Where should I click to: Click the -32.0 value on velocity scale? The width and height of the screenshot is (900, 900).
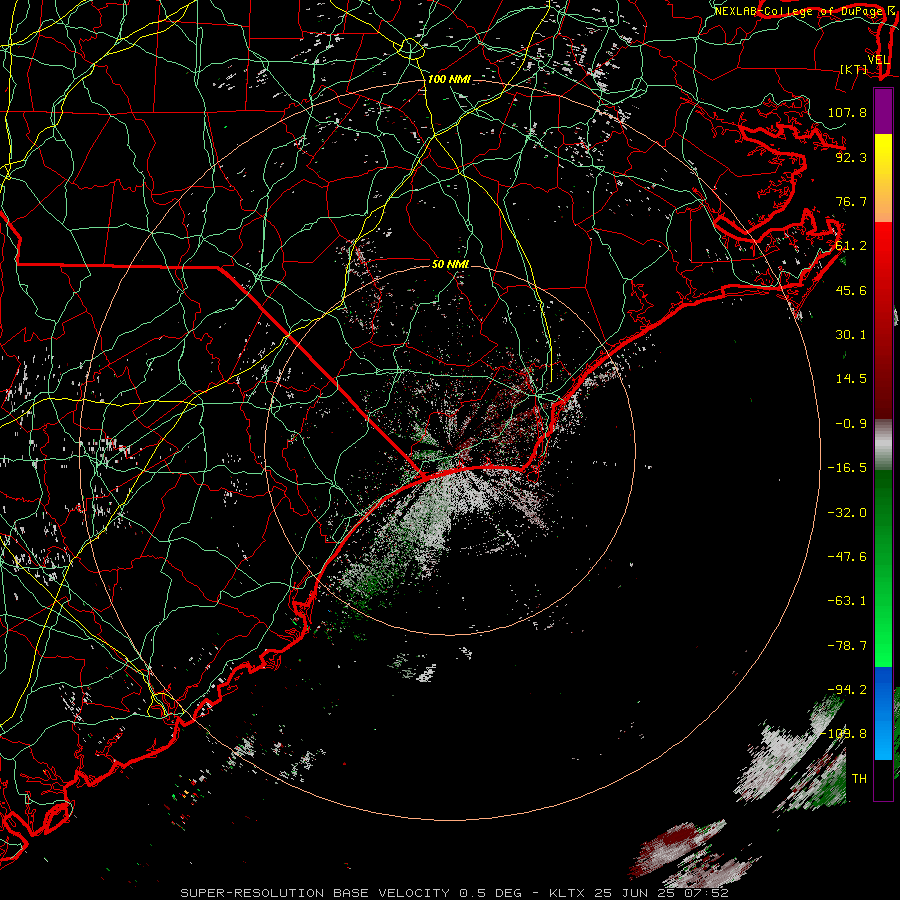coord(847,513)
